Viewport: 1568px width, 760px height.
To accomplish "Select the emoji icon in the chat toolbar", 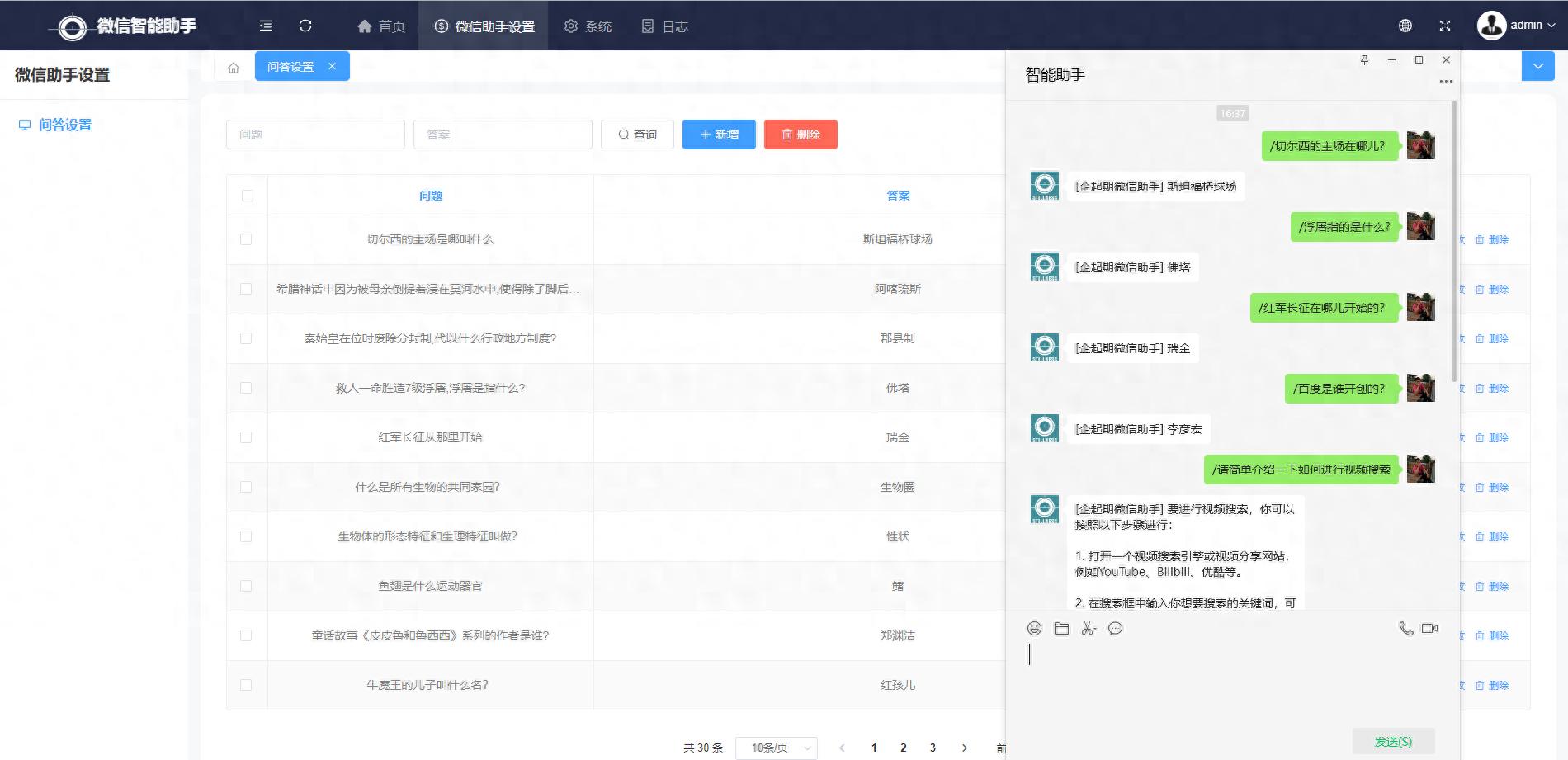I will (x=1033, y=628).
